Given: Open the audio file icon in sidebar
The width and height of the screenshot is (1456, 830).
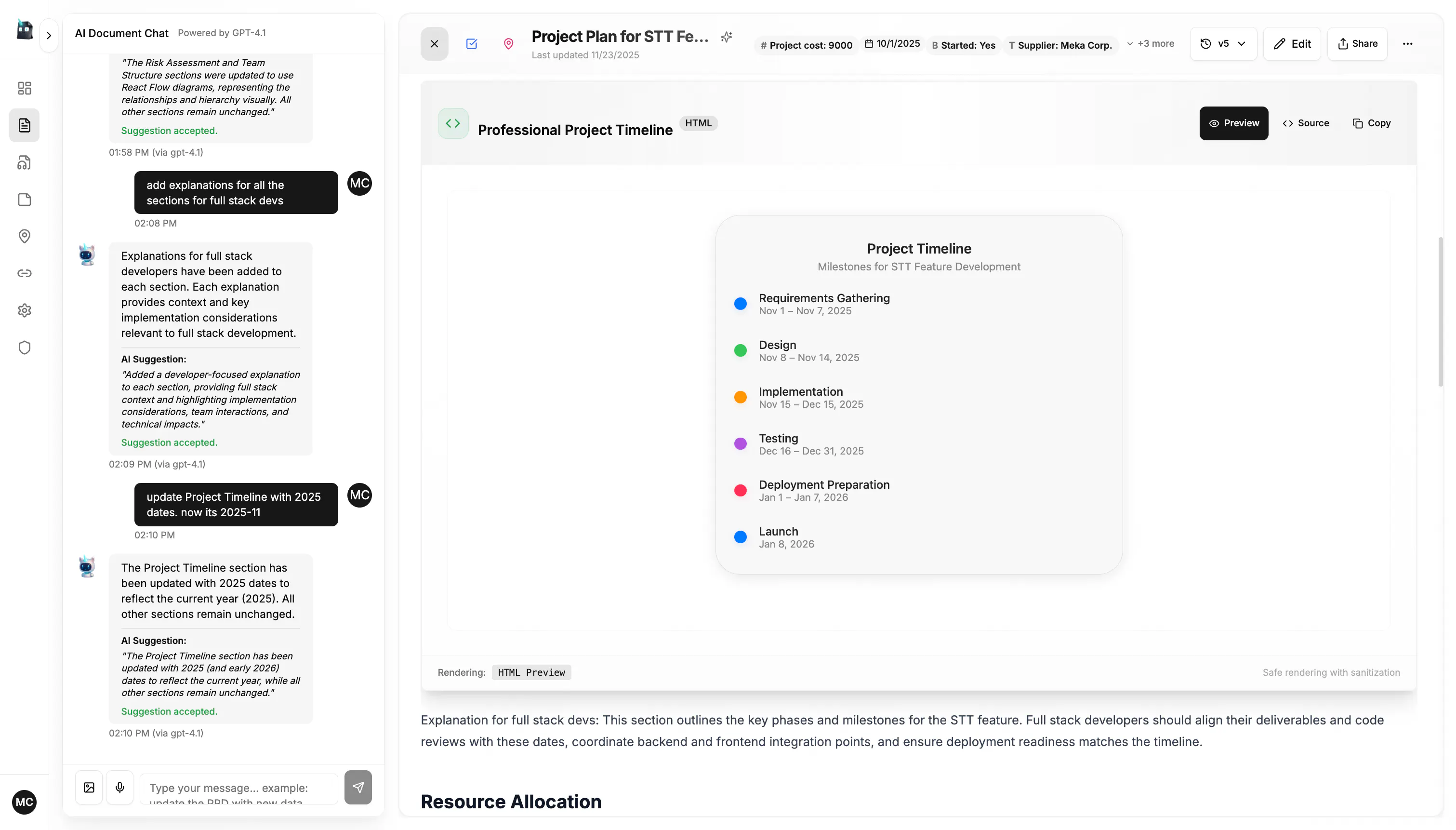Looking at the screenshot, I should click(x=25, y=162).
